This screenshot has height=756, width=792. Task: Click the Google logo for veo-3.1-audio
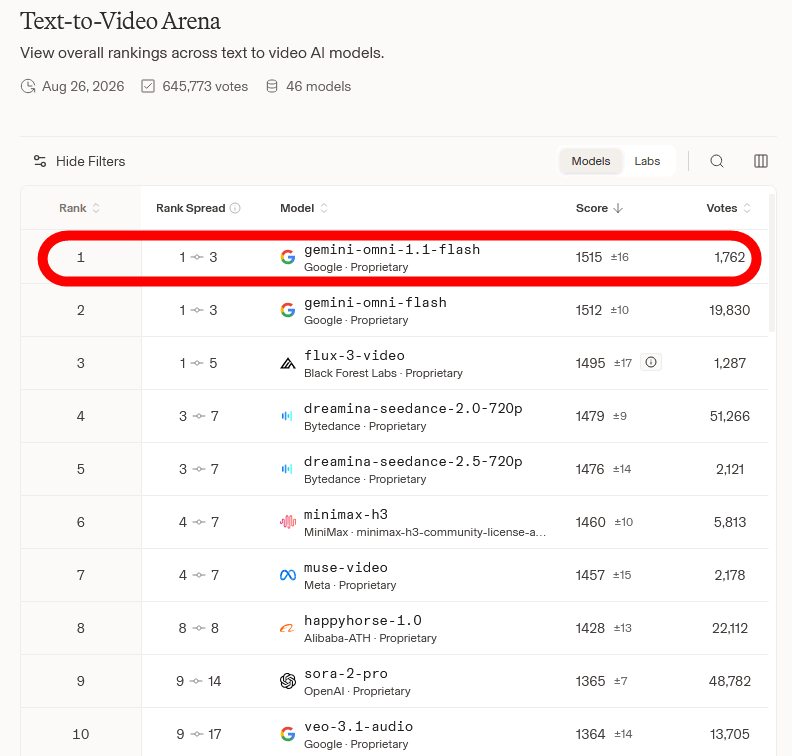tap(288, 734)
